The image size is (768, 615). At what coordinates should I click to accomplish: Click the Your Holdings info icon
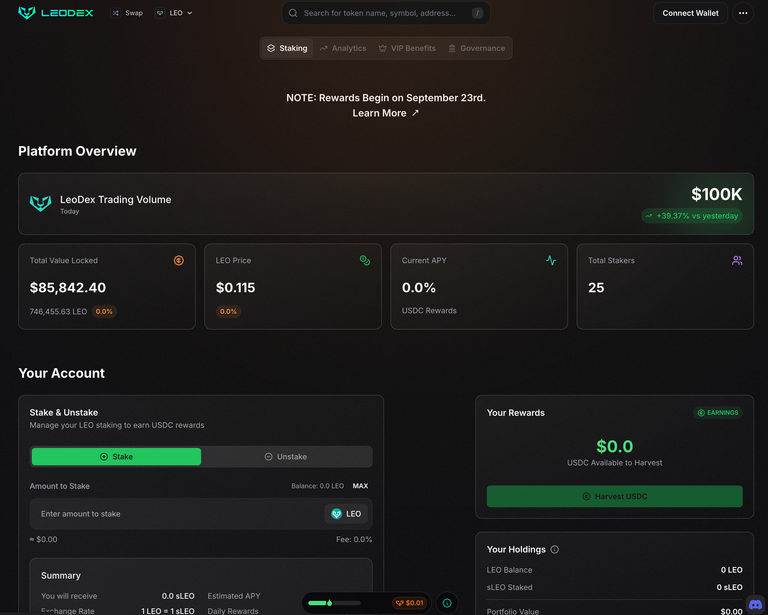click(554, 549)
